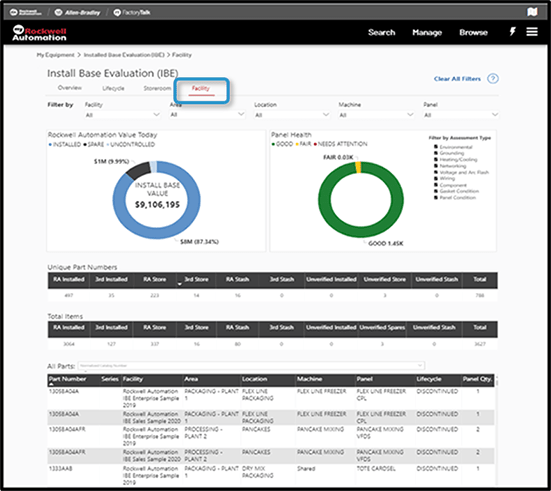Open the Manage menu in header
The width and height of the screenshot is (551, 491).
click(427, 32)
